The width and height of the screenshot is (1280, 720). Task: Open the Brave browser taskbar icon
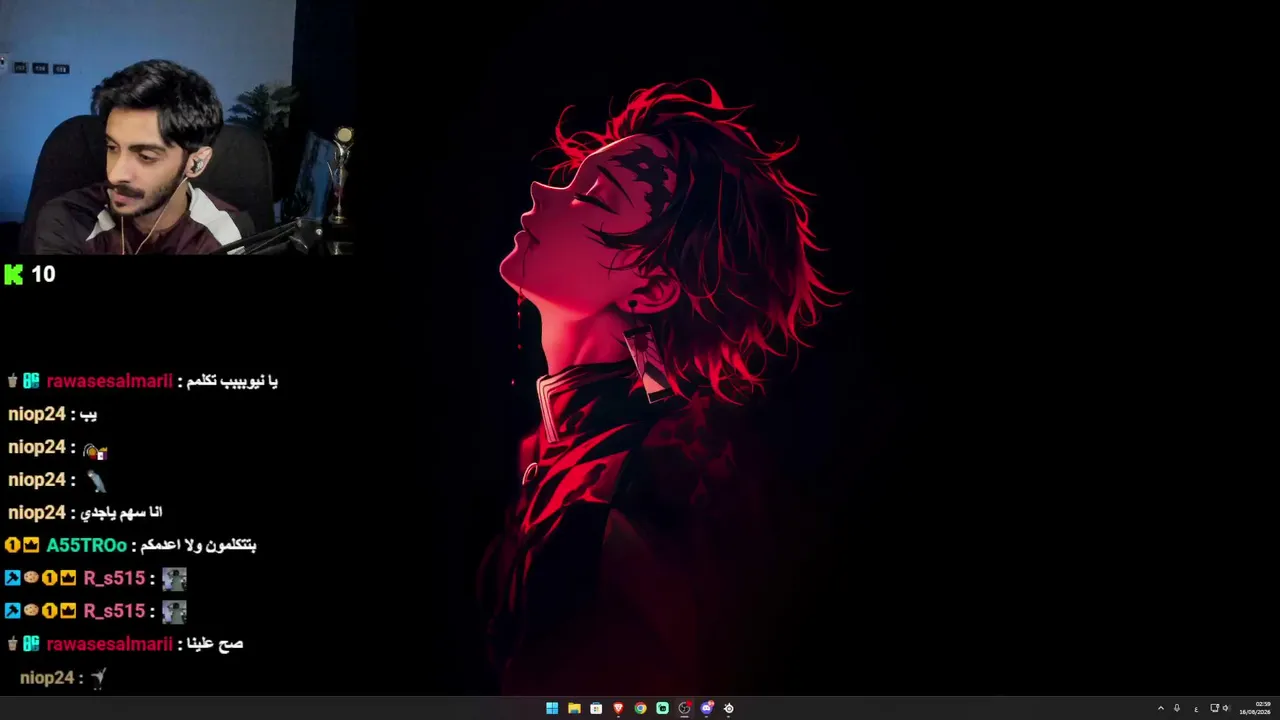618,708
